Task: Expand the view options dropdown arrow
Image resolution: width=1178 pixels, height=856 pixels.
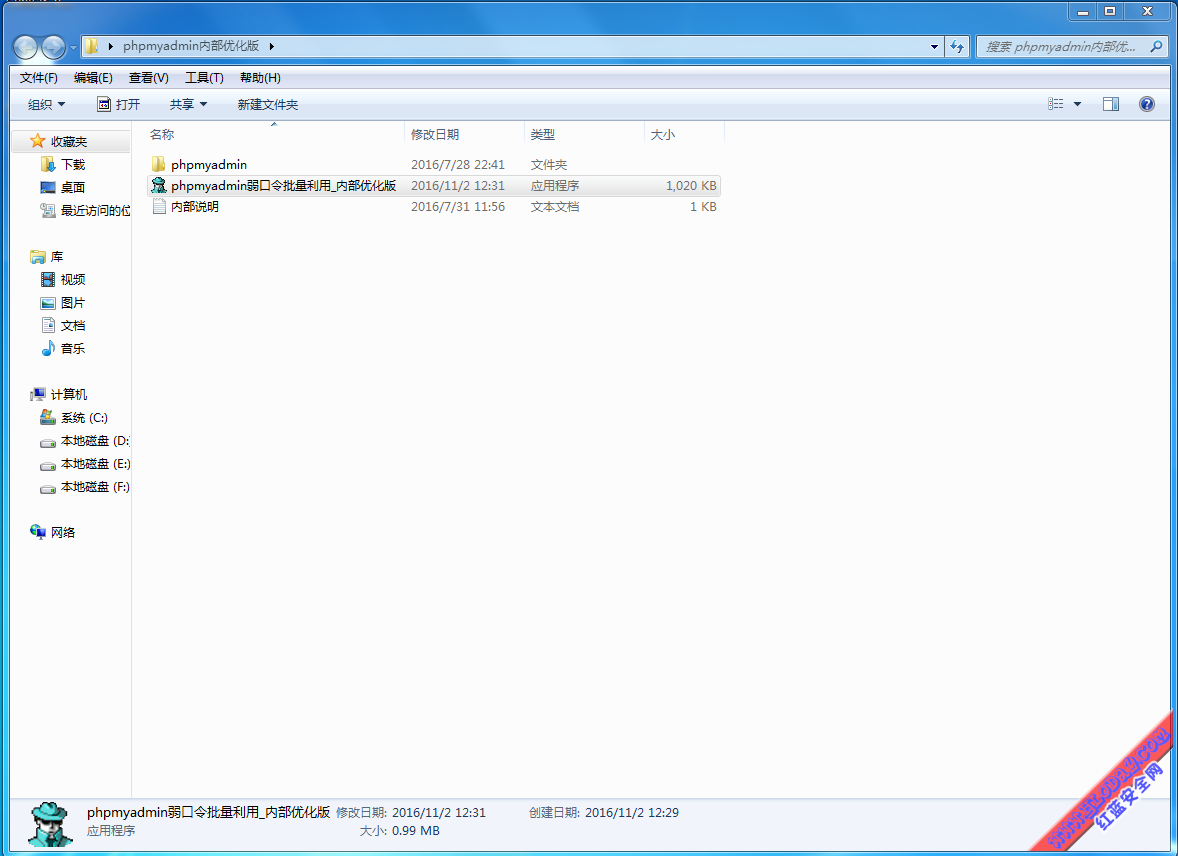Action: (x=1077, y=104)
